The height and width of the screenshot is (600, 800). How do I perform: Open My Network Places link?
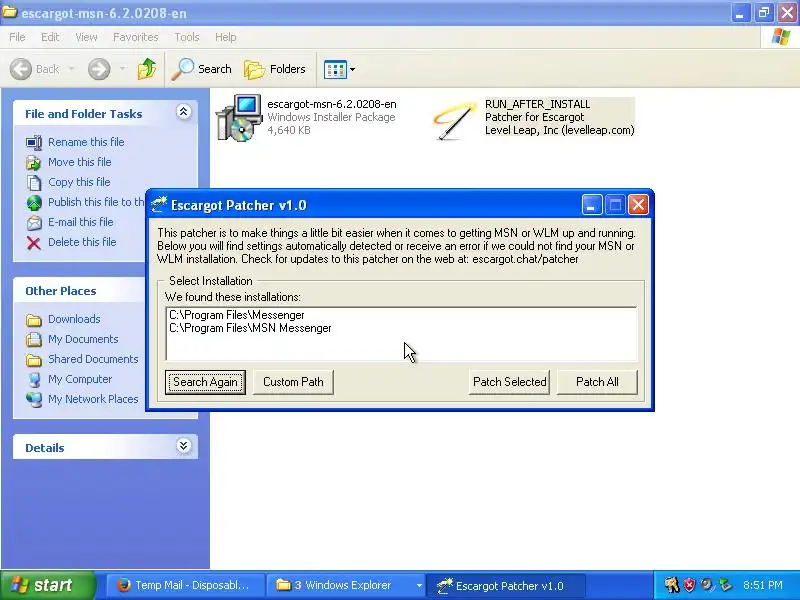click(x=93, y=399)
